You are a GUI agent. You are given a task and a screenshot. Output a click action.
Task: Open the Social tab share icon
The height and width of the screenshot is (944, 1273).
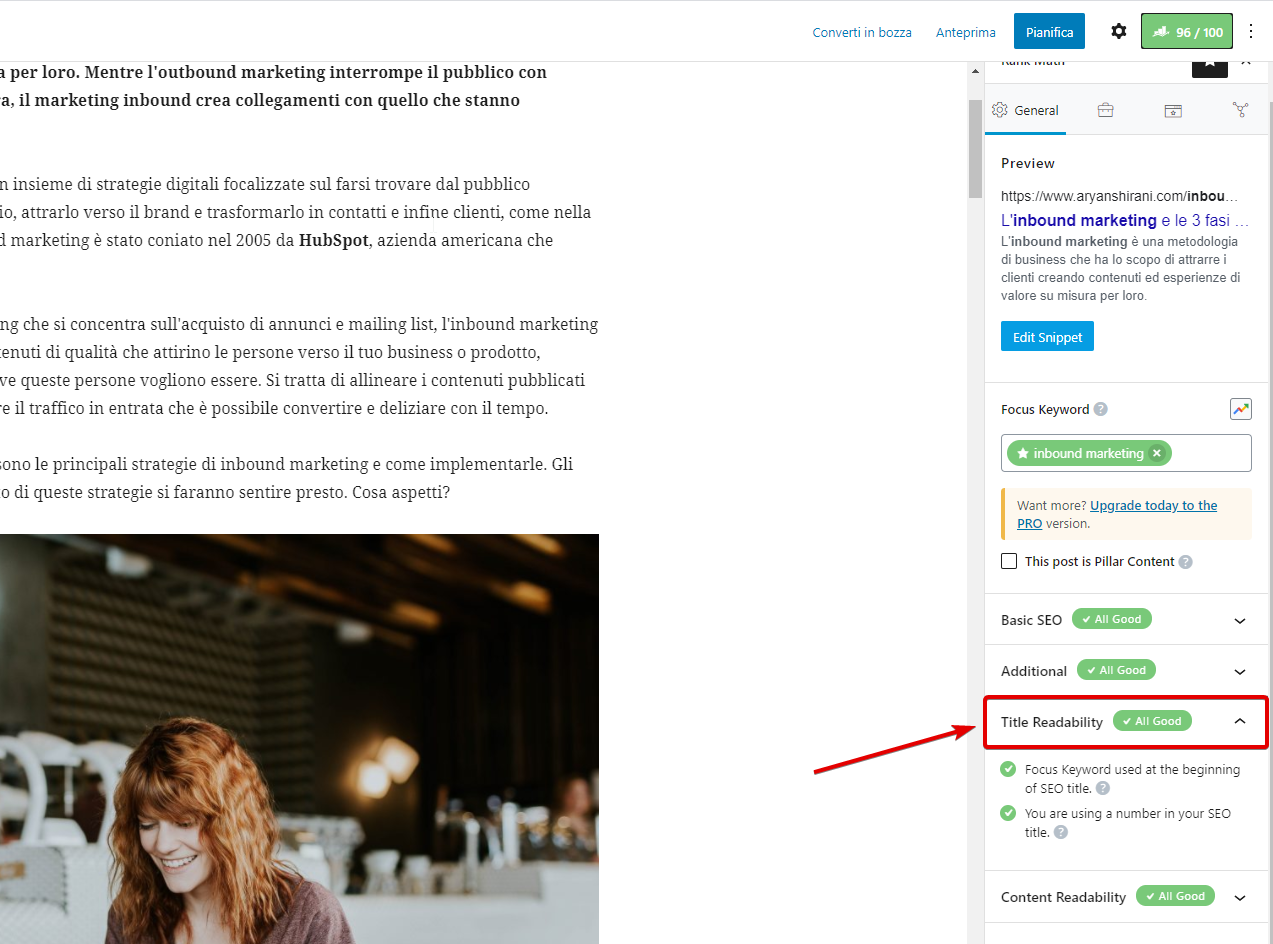1240,110
